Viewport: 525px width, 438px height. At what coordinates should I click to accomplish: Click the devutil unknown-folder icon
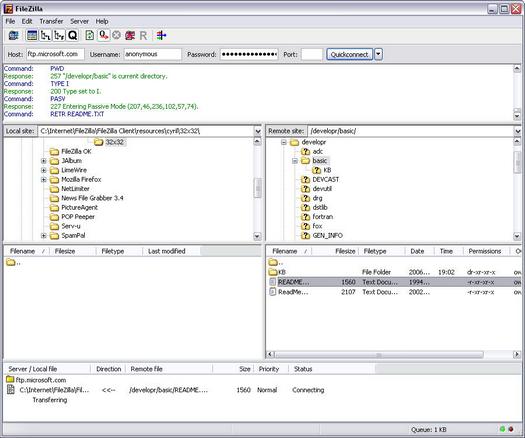[305, 189]
